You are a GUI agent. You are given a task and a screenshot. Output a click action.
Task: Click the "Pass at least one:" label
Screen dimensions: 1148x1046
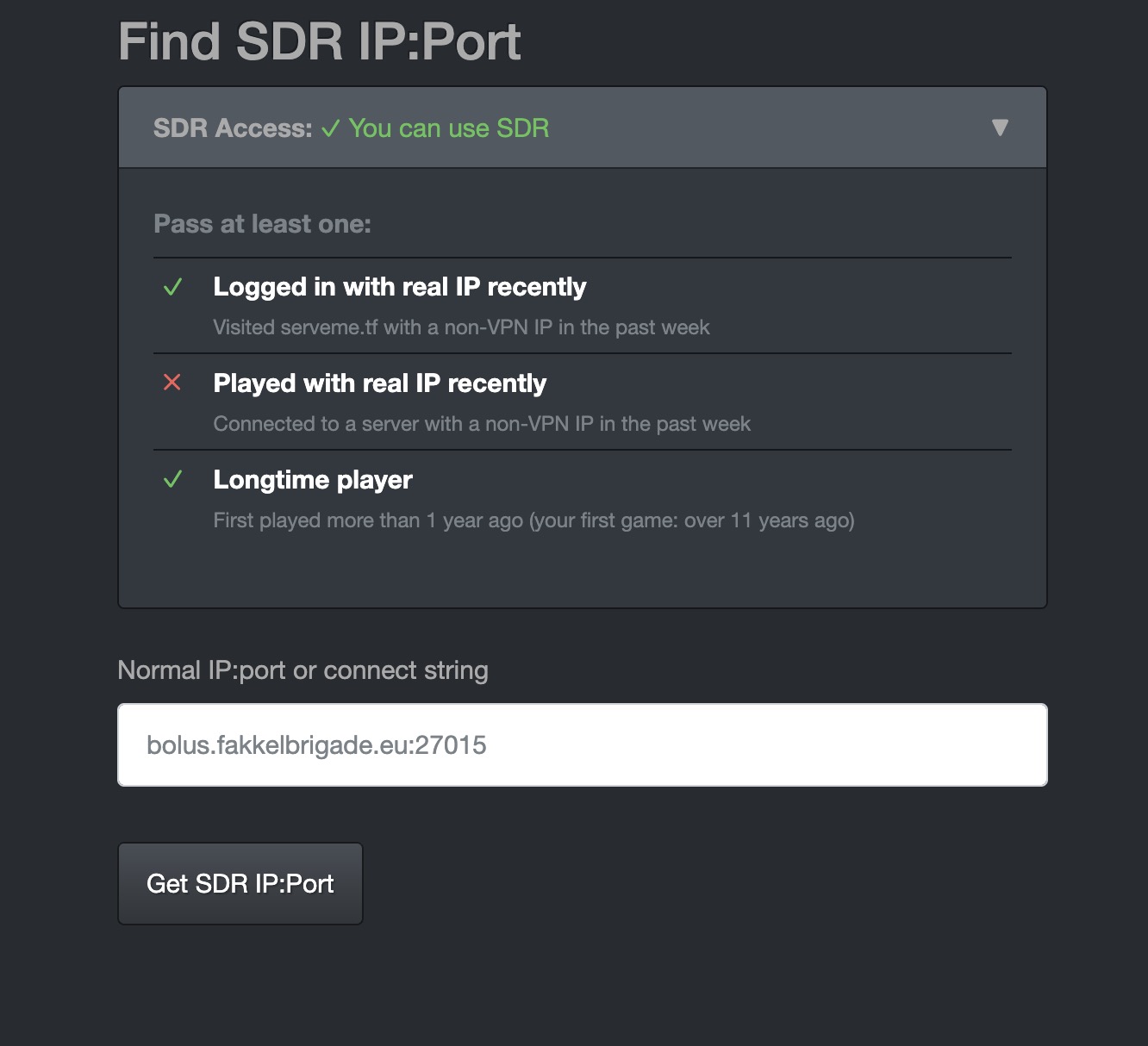[x=262, y=224]
